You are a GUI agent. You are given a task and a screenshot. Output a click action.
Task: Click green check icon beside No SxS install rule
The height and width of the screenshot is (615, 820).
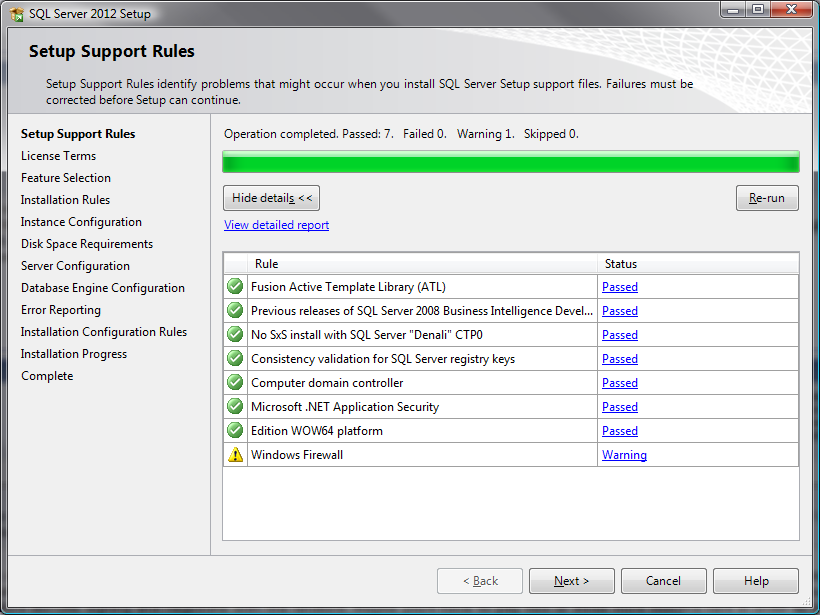(235, 334)
